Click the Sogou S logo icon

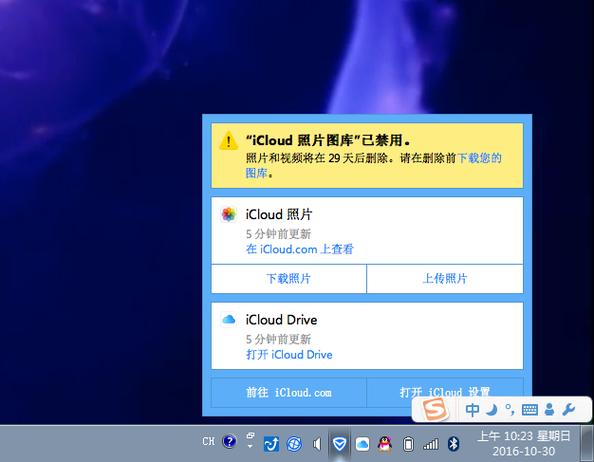(435, 409)
